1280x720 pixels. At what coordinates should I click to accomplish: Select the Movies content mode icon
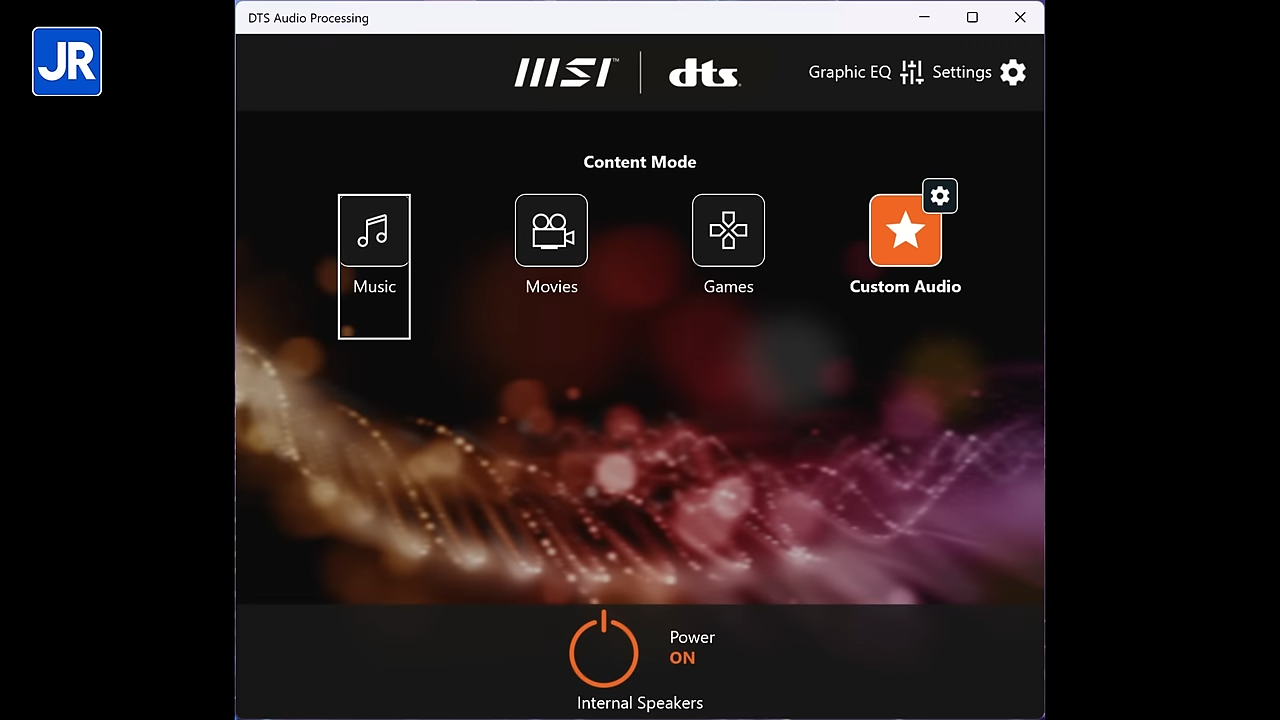[551, 231]
